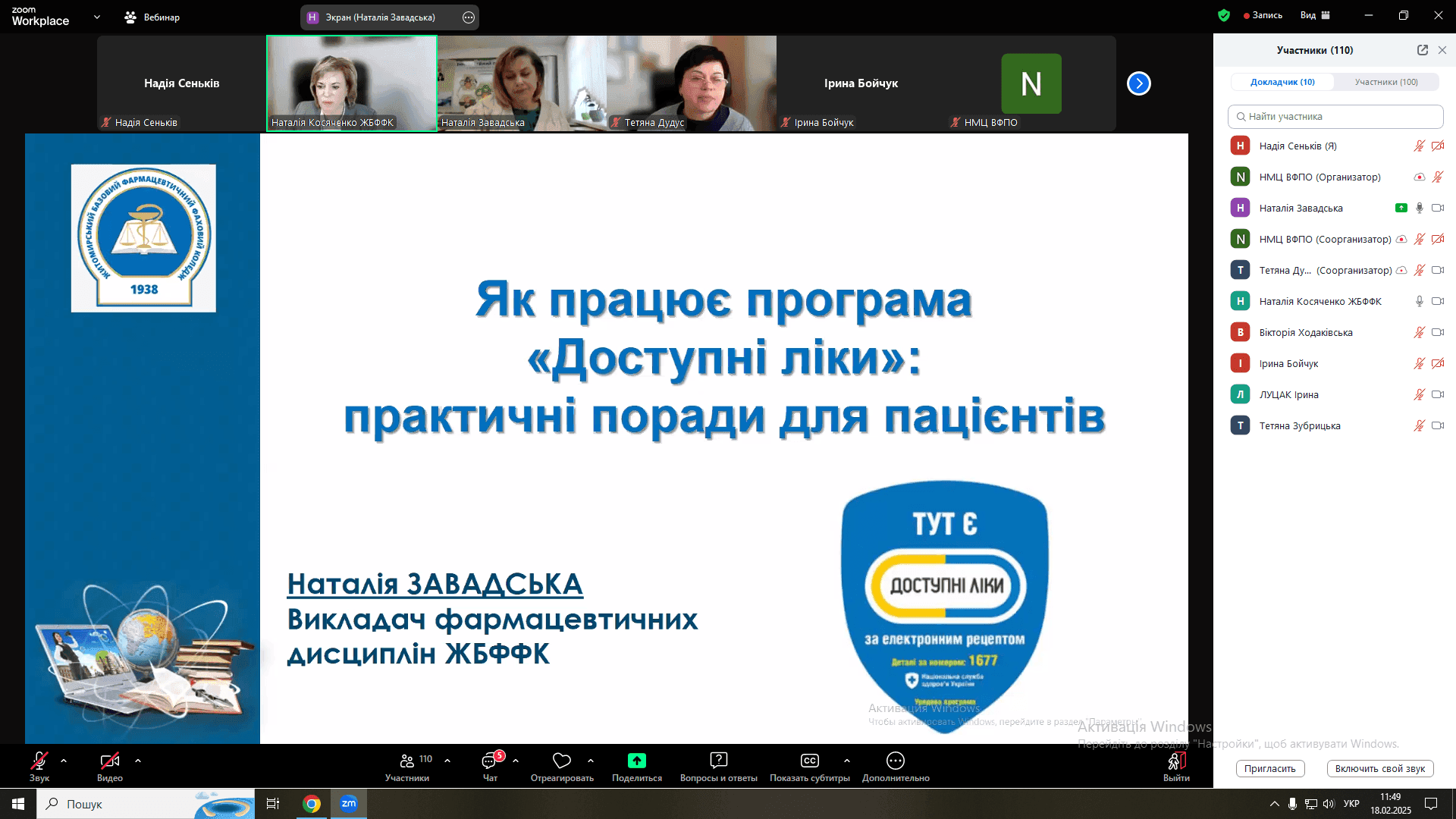Focus the Найти участника search field

[x=1335, y=116]
